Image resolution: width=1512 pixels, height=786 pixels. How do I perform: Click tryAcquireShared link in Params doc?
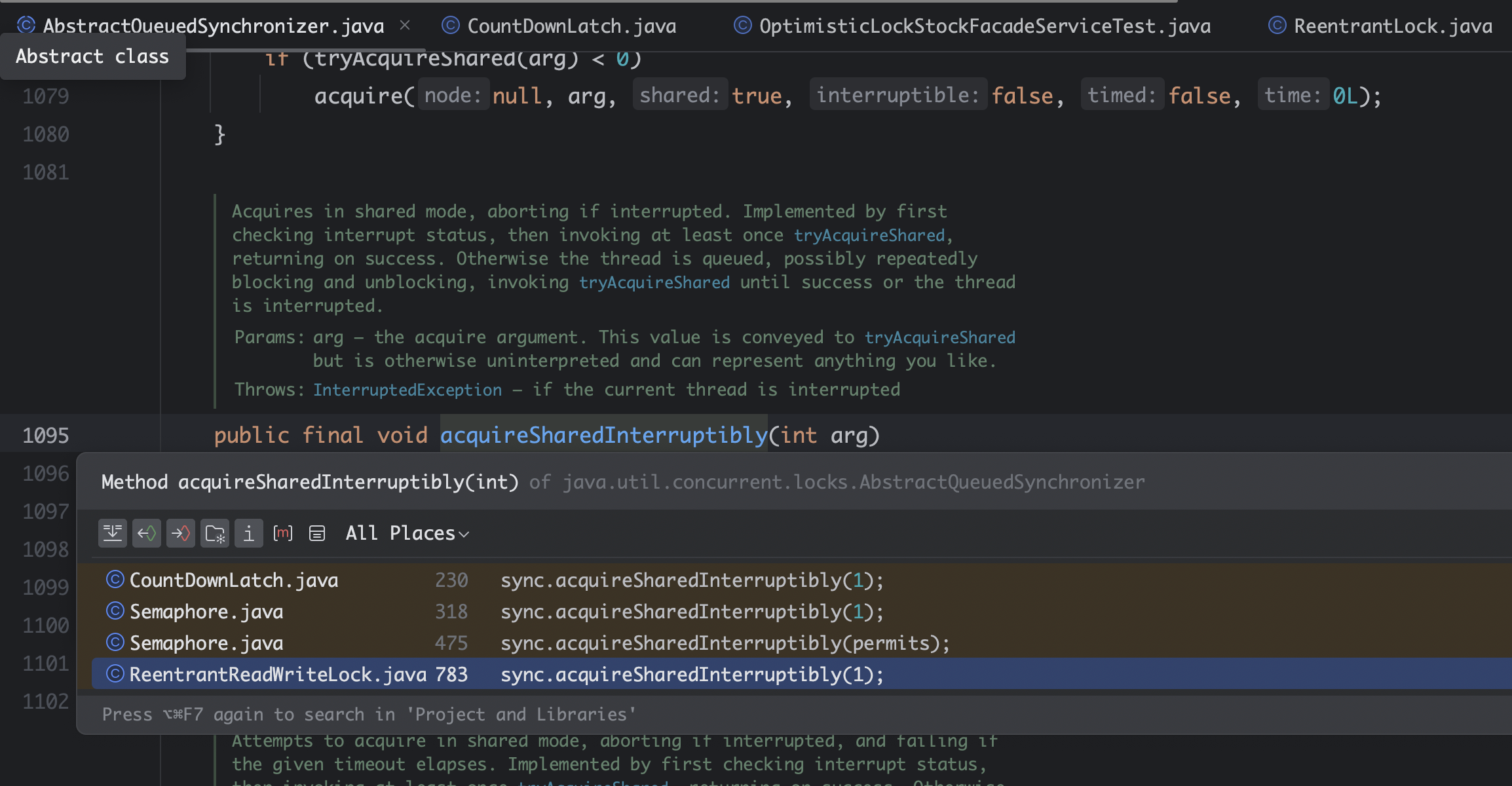point(939,337)
